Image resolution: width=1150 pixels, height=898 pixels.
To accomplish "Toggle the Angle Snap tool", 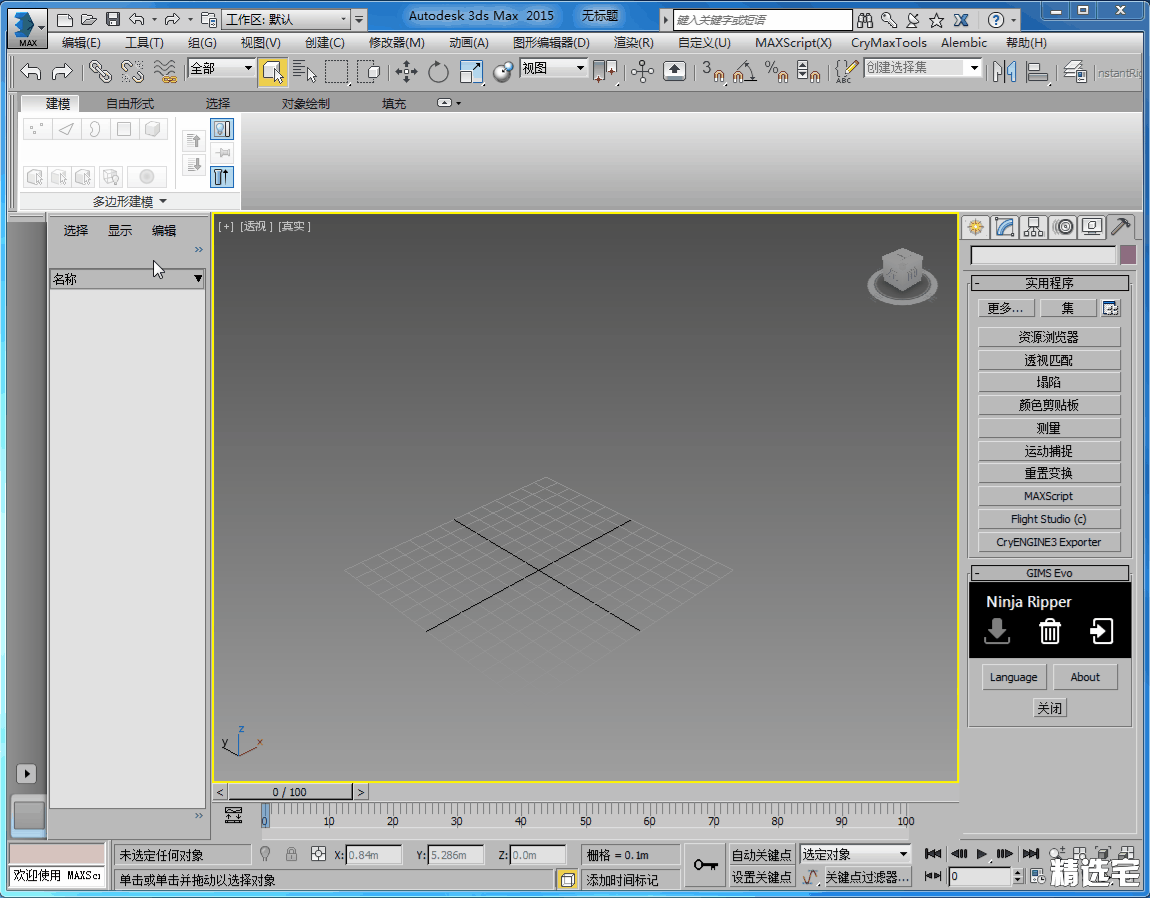I will coord(743,71).
